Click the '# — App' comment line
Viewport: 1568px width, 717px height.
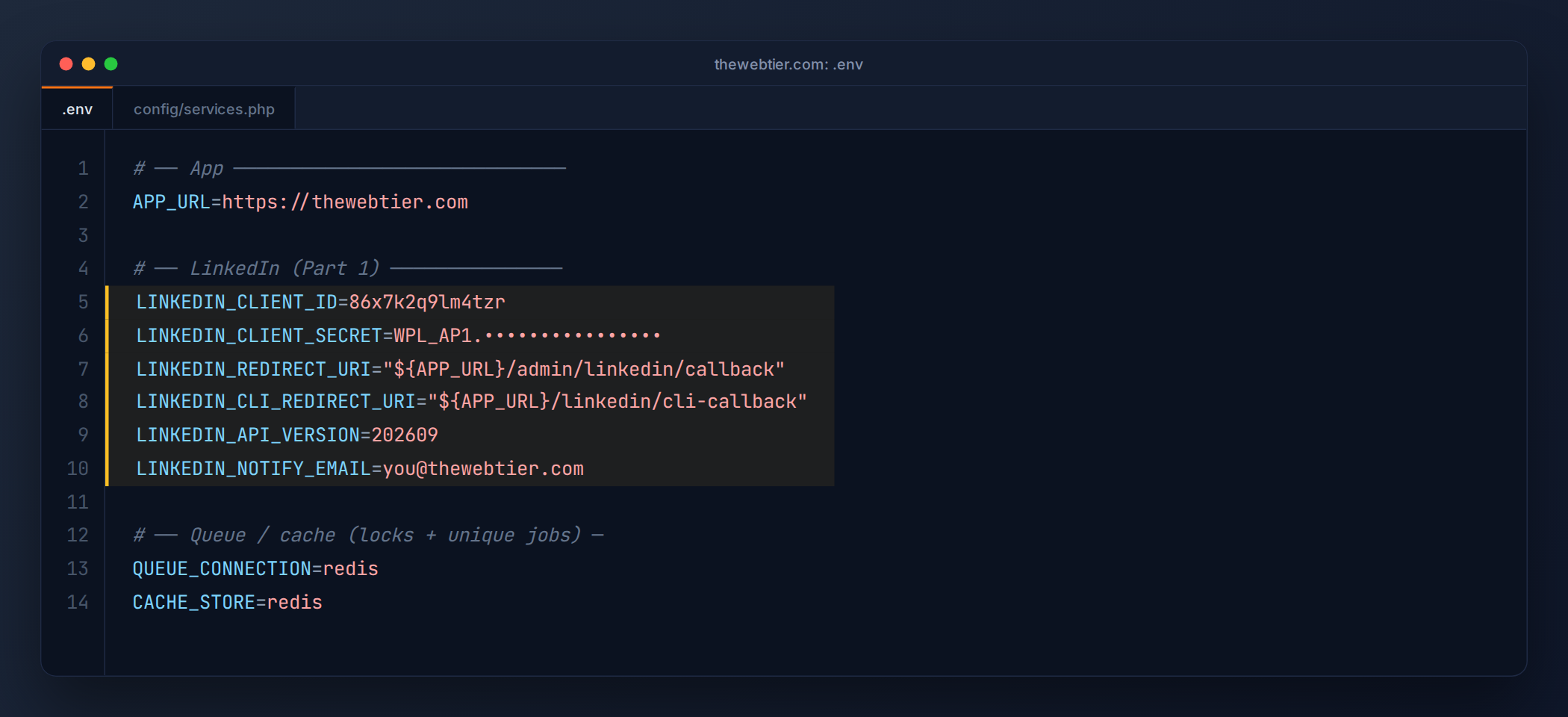point(349,169)
